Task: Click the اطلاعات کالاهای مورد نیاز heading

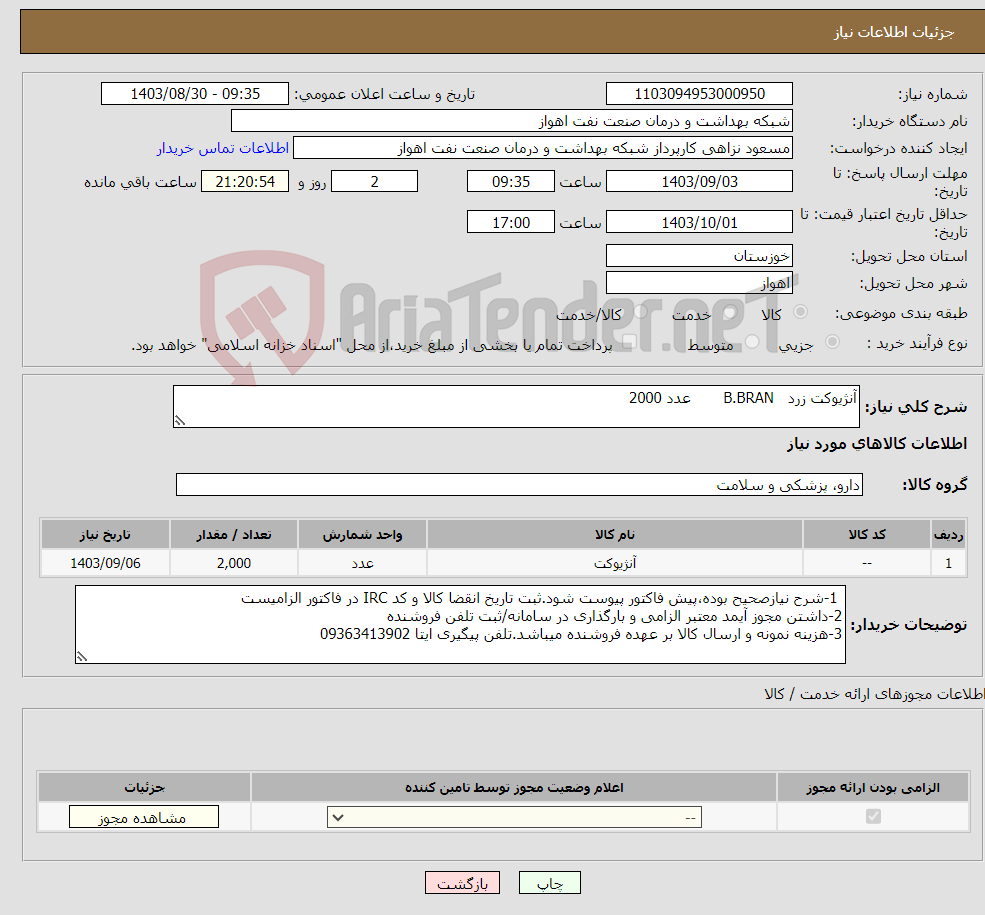Action: tap(877, 444)
